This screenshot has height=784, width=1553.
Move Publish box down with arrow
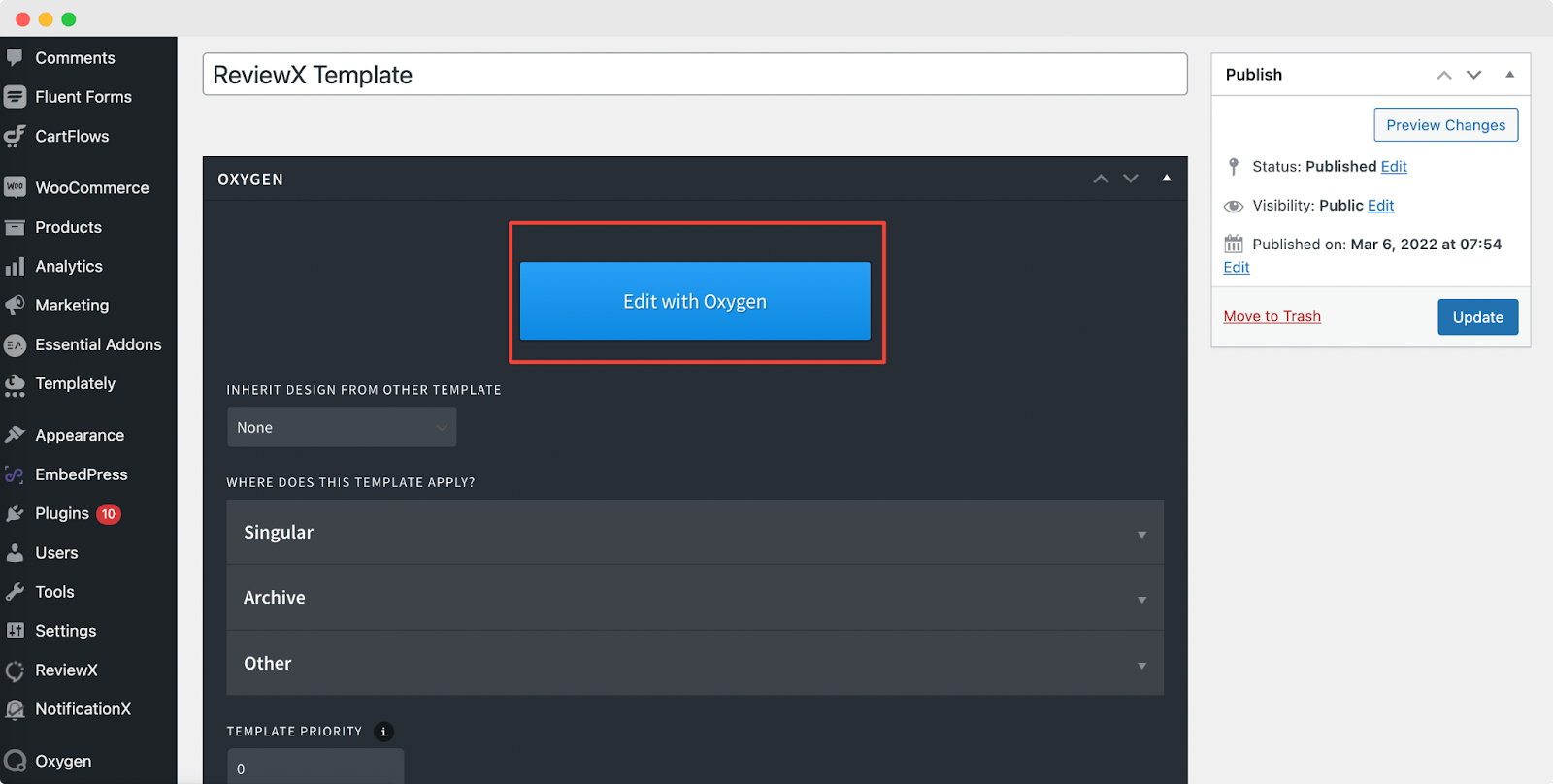pyautogui.click(x=1474, y=75)
